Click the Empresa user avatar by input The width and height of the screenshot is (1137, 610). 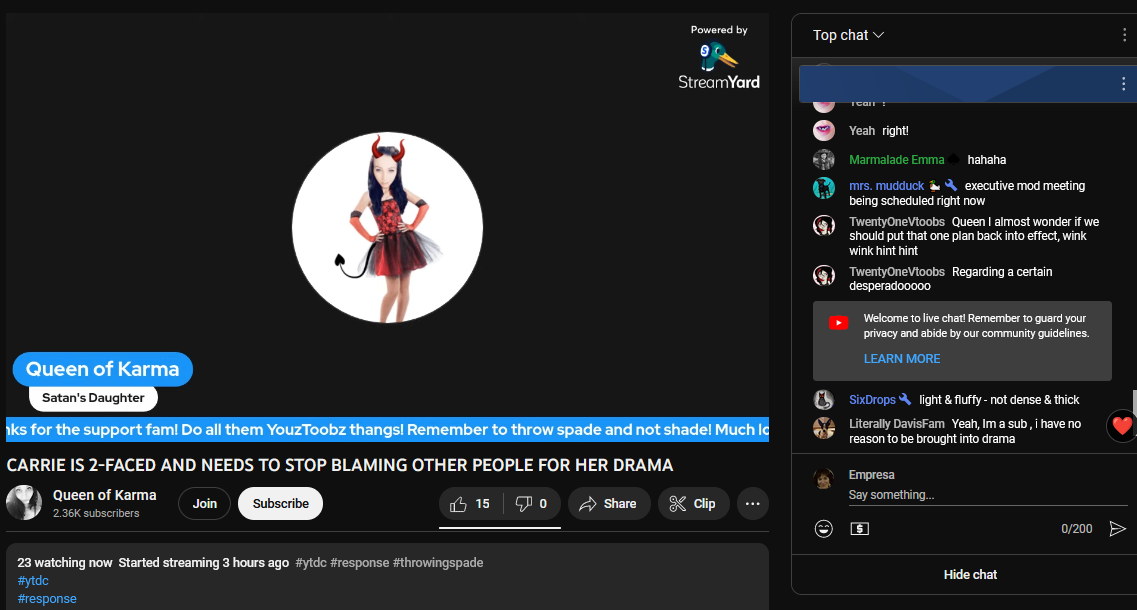coord(824,479)
